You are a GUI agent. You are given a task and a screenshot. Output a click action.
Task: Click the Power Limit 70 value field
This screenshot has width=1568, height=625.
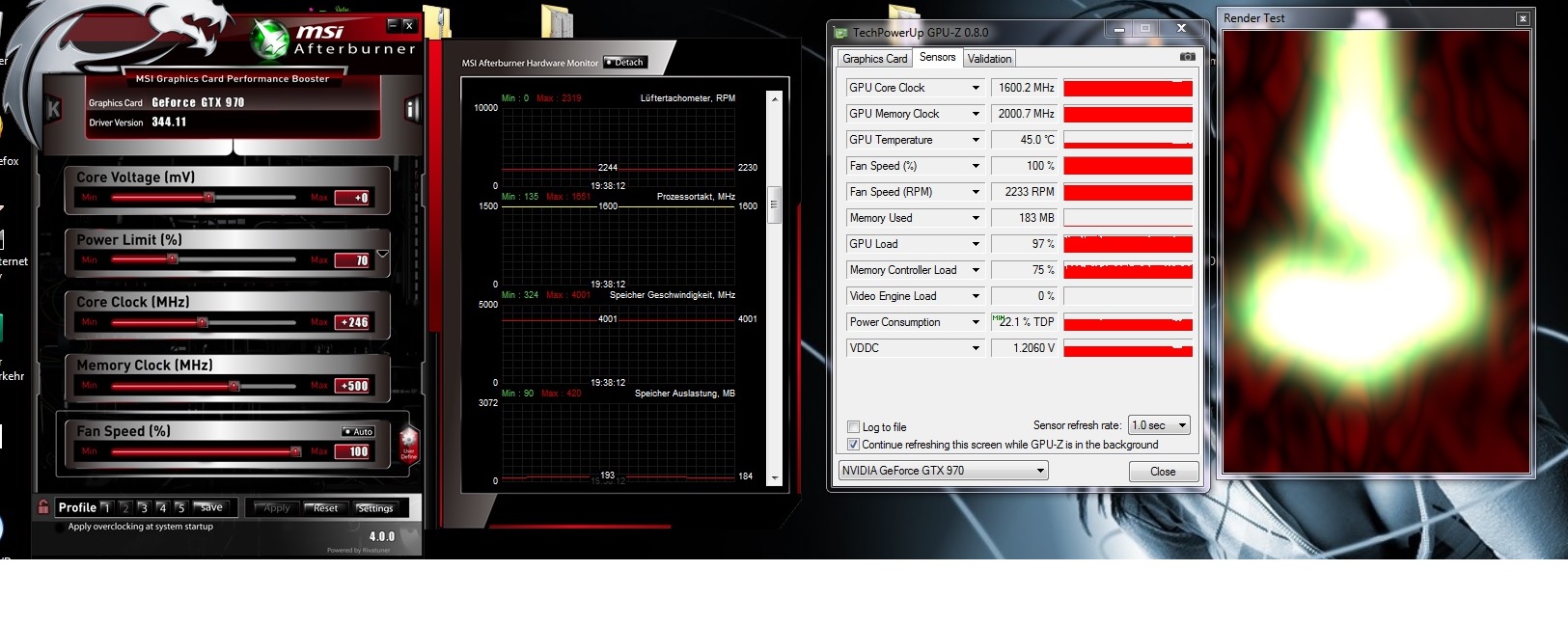[x=352, y=260]
